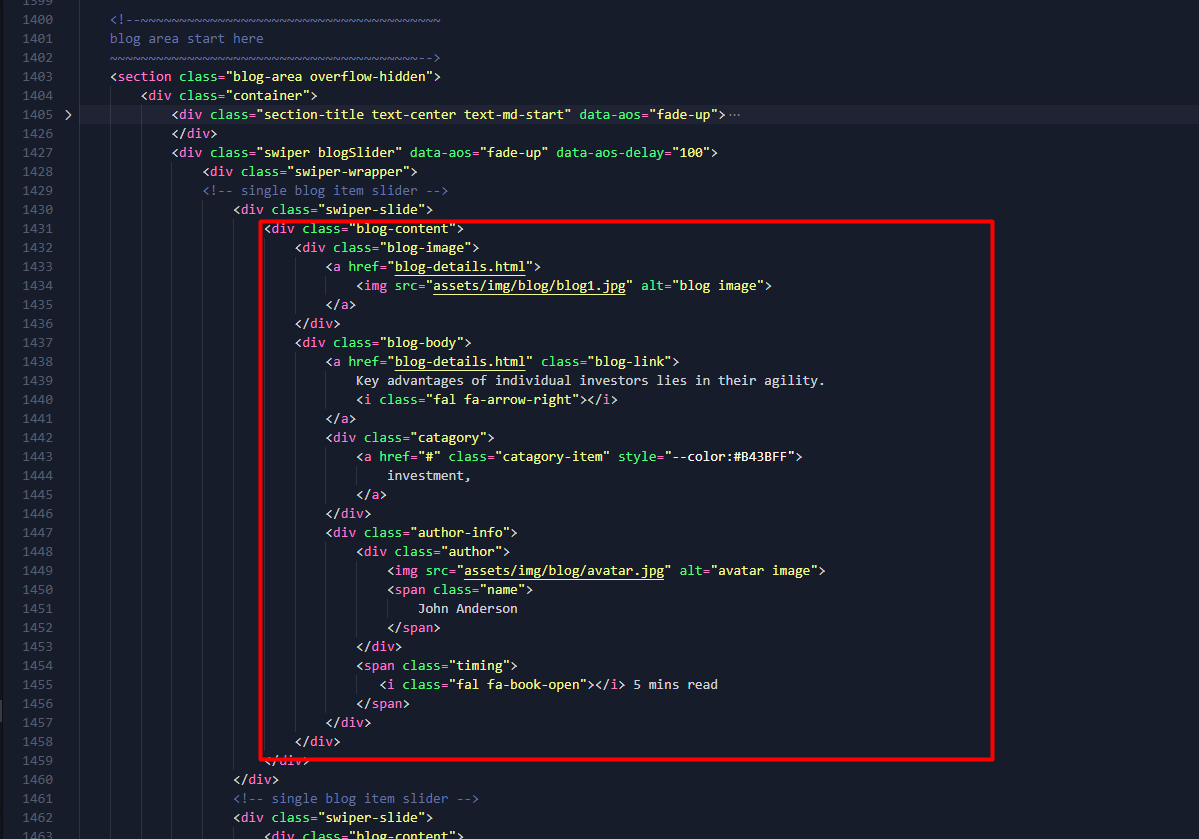The height and width of the screenshot is (839, 1199).
Task: Place cursor on the "investment," text
Action: tap(429, 476)
